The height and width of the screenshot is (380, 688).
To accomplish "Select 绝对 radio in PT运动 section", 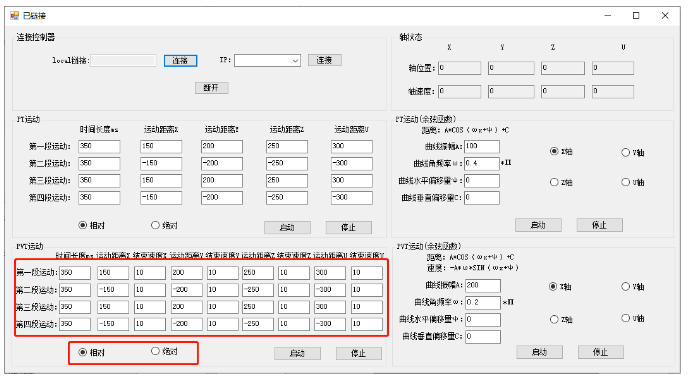I will tap(164, 226).
